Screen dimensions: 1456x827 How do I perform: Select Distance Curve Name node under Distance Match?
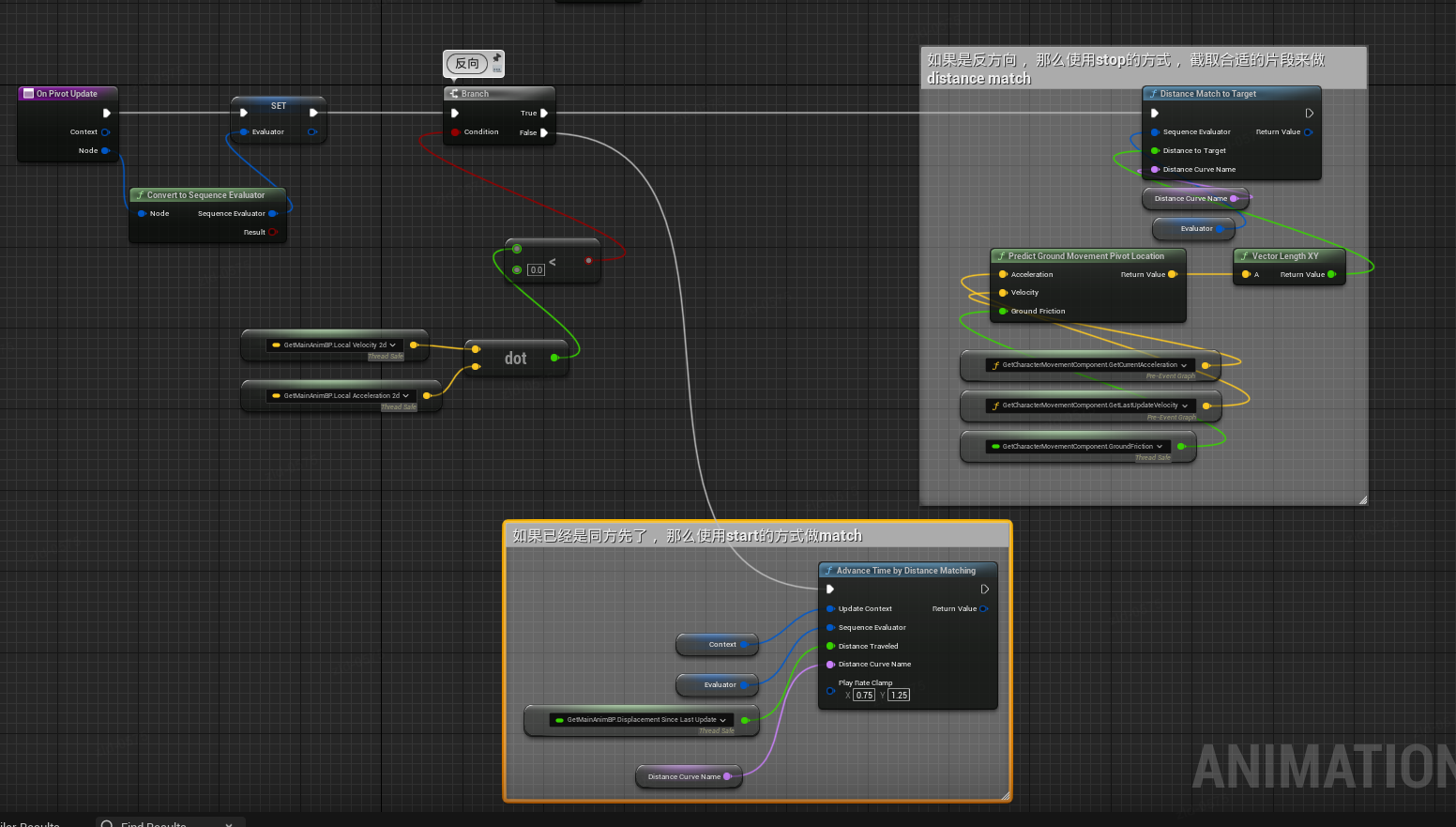click(x=1195, y=198)
